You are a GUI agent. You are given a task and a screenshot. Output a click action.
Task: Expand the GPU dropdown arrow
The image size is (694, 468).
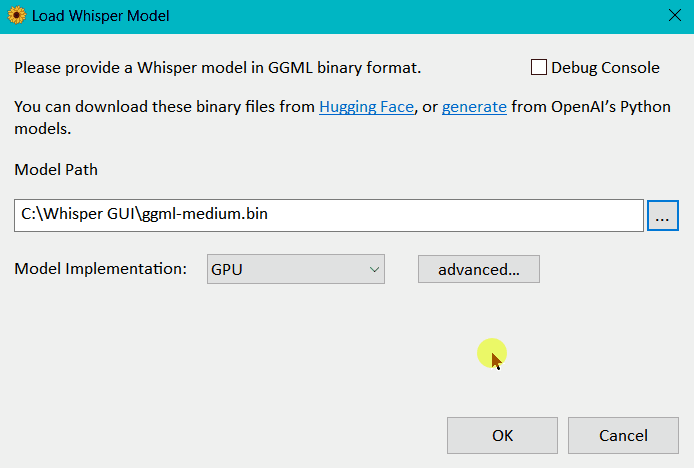click(375, 269)
